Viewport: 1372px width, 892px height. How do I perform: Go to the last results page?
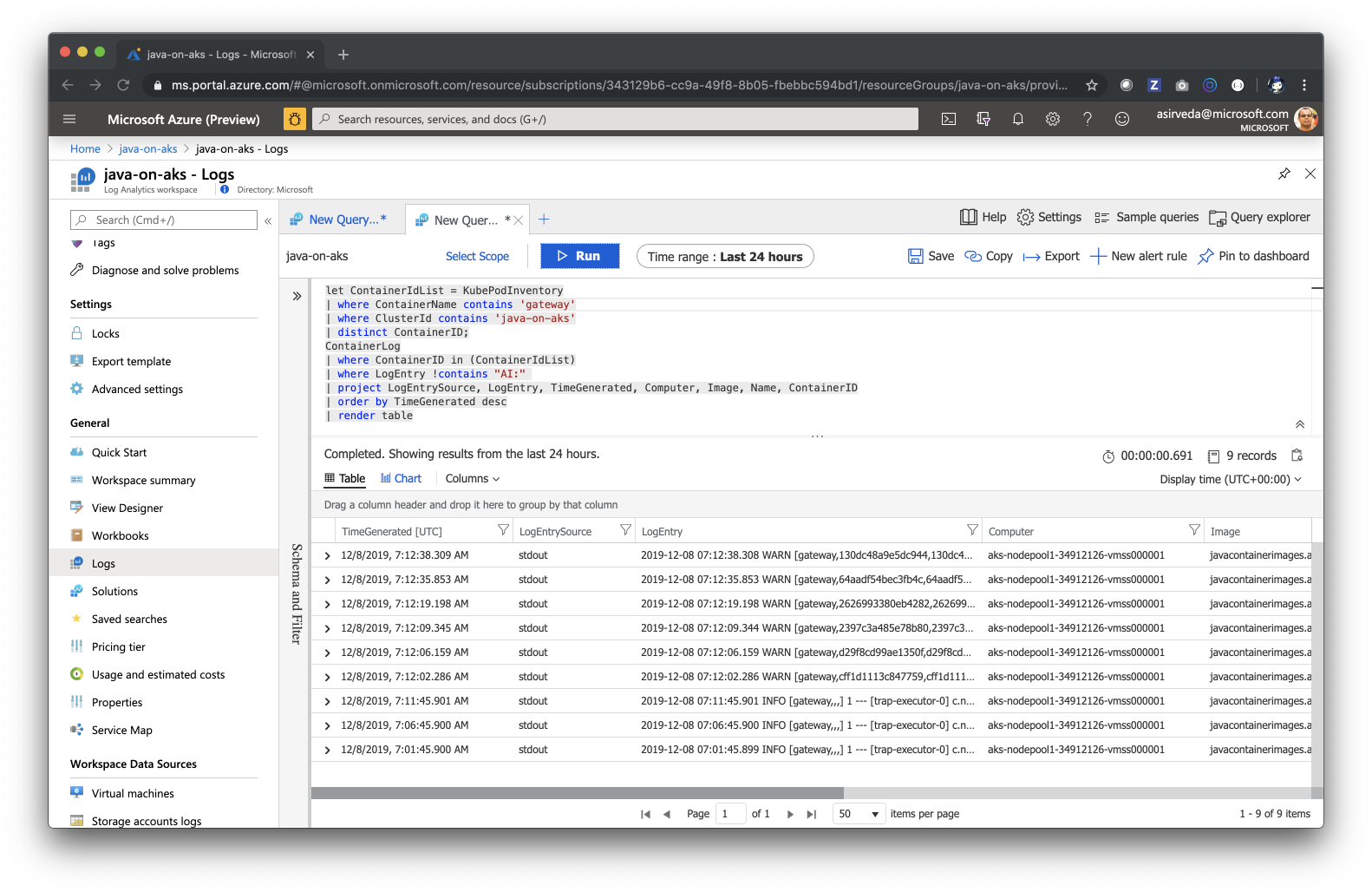click(x=812, y=814)
